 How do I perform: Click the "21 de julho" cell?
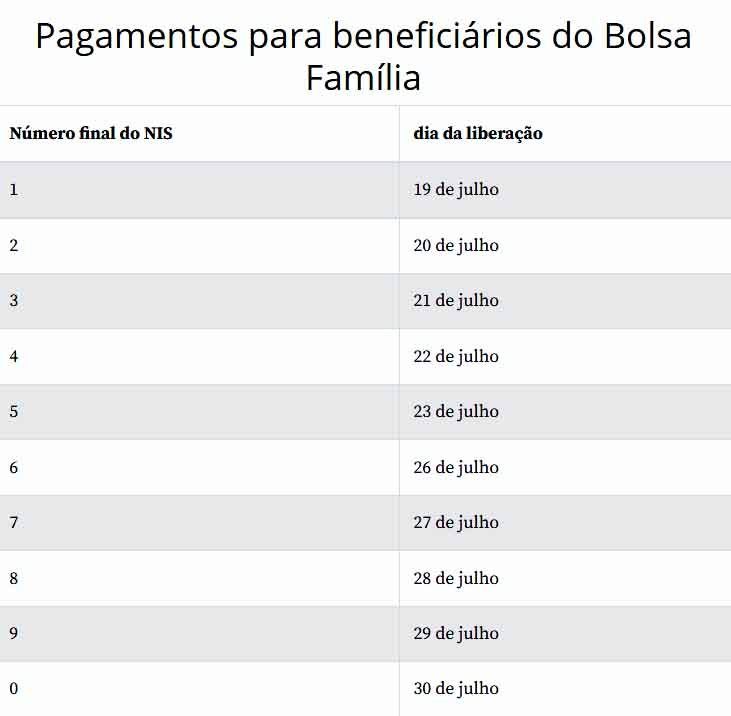pyautogui.click(x=456, y=300)
